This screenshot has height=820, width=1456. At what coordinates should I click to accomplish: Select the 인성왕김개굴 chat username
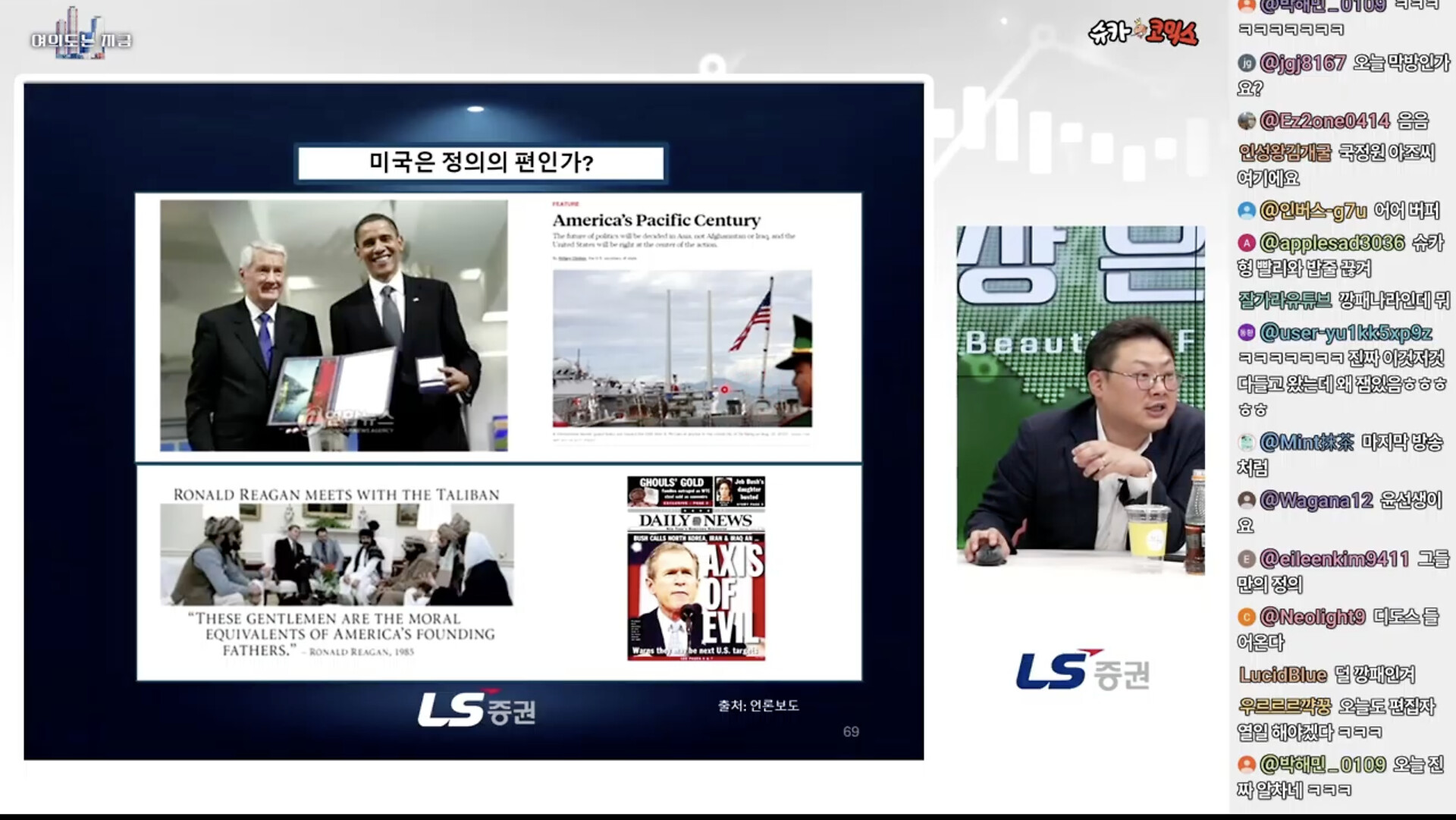[x=1284, y=152]
